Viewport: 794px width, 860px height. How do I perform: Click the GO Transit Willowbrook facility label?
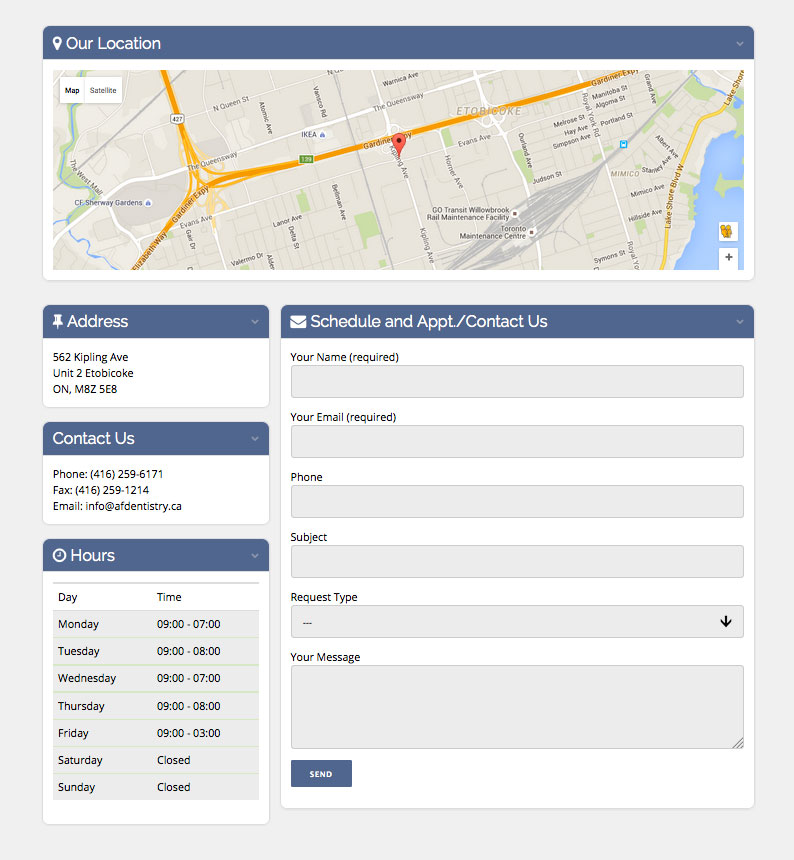468,213
